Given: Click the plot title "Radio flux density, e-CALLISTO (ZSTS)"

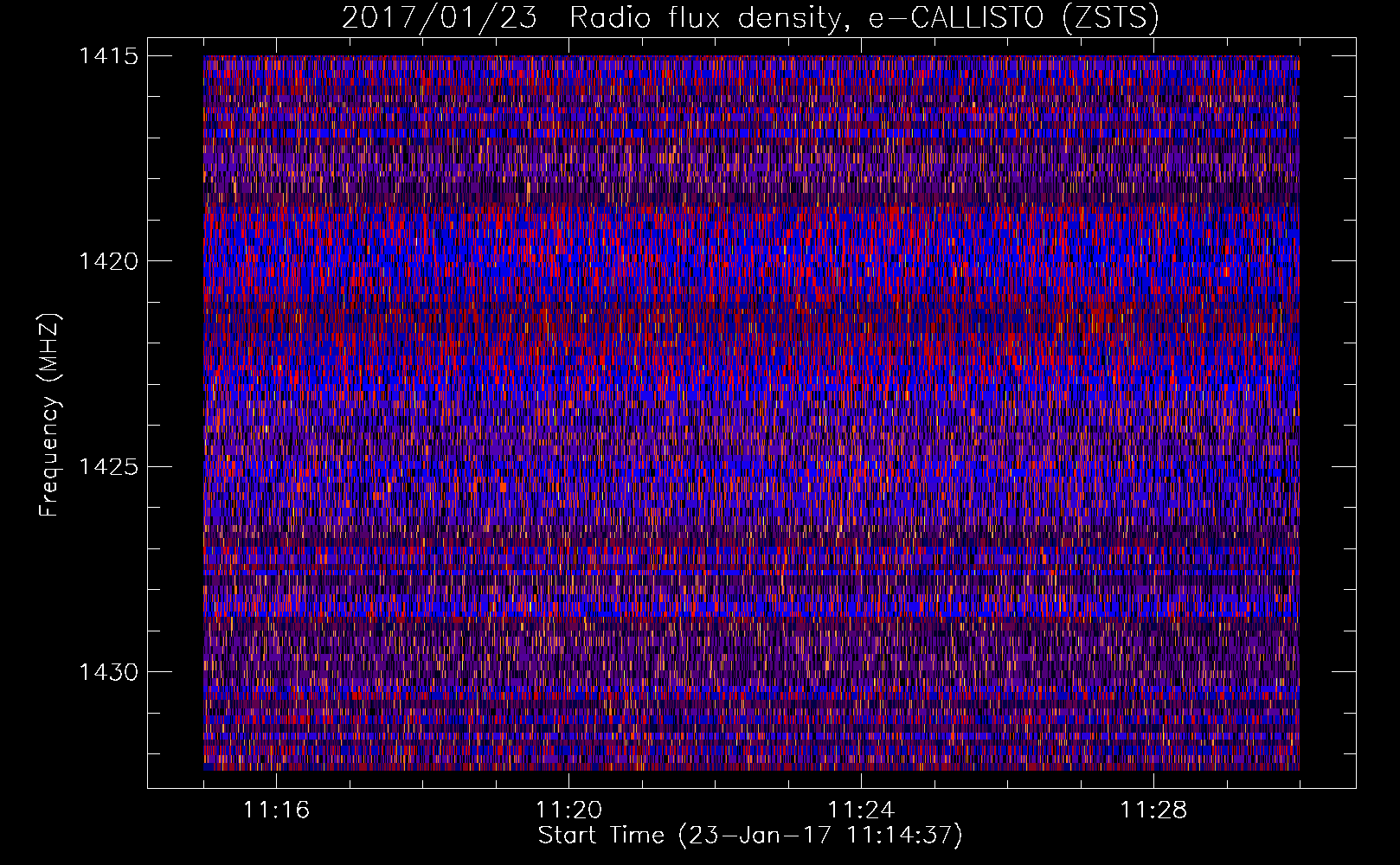Looking at the screenshot, I should pos(864,18).
